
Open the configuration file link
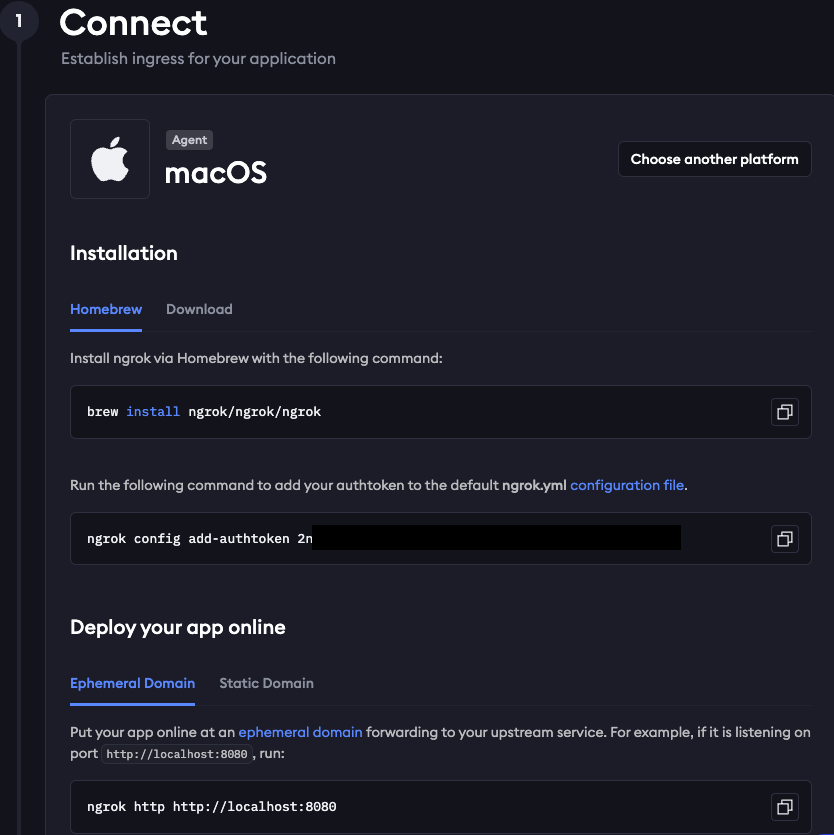[x=627, y=485]
